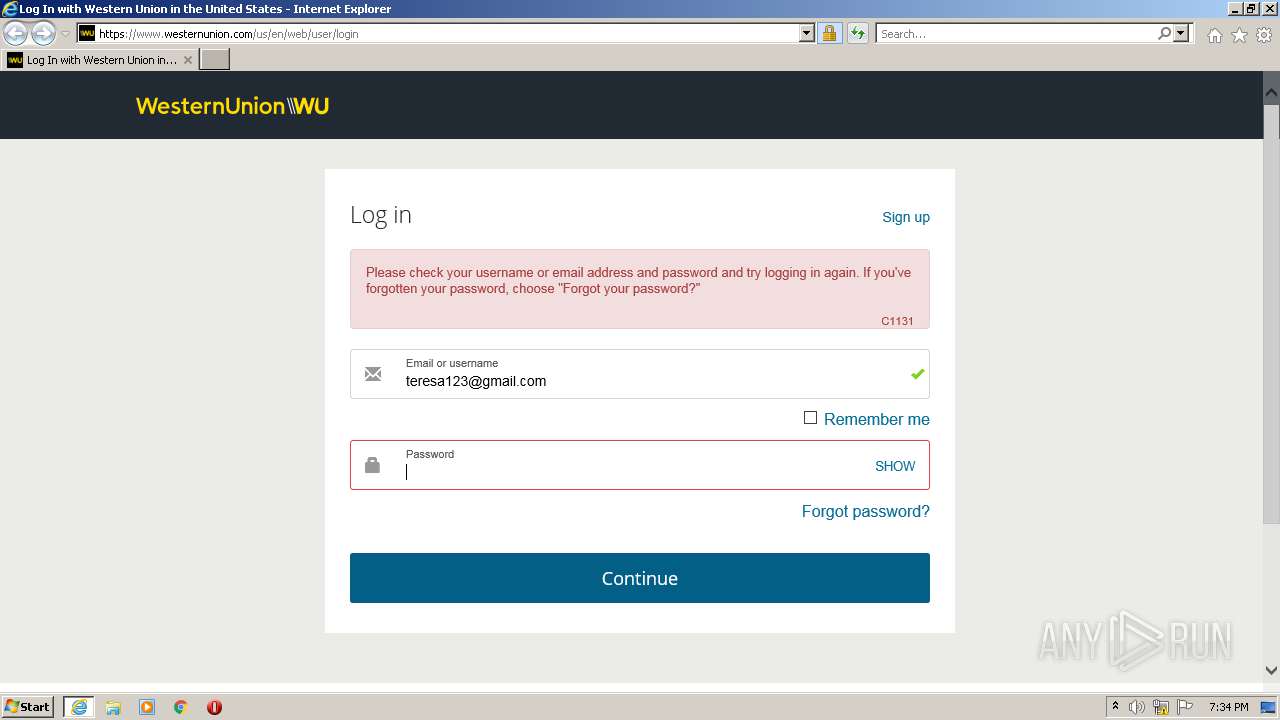1280x720 pixels.
Task: Click the security lock icon in address bar
Action: pyautogui.click(x=829, y=33)
